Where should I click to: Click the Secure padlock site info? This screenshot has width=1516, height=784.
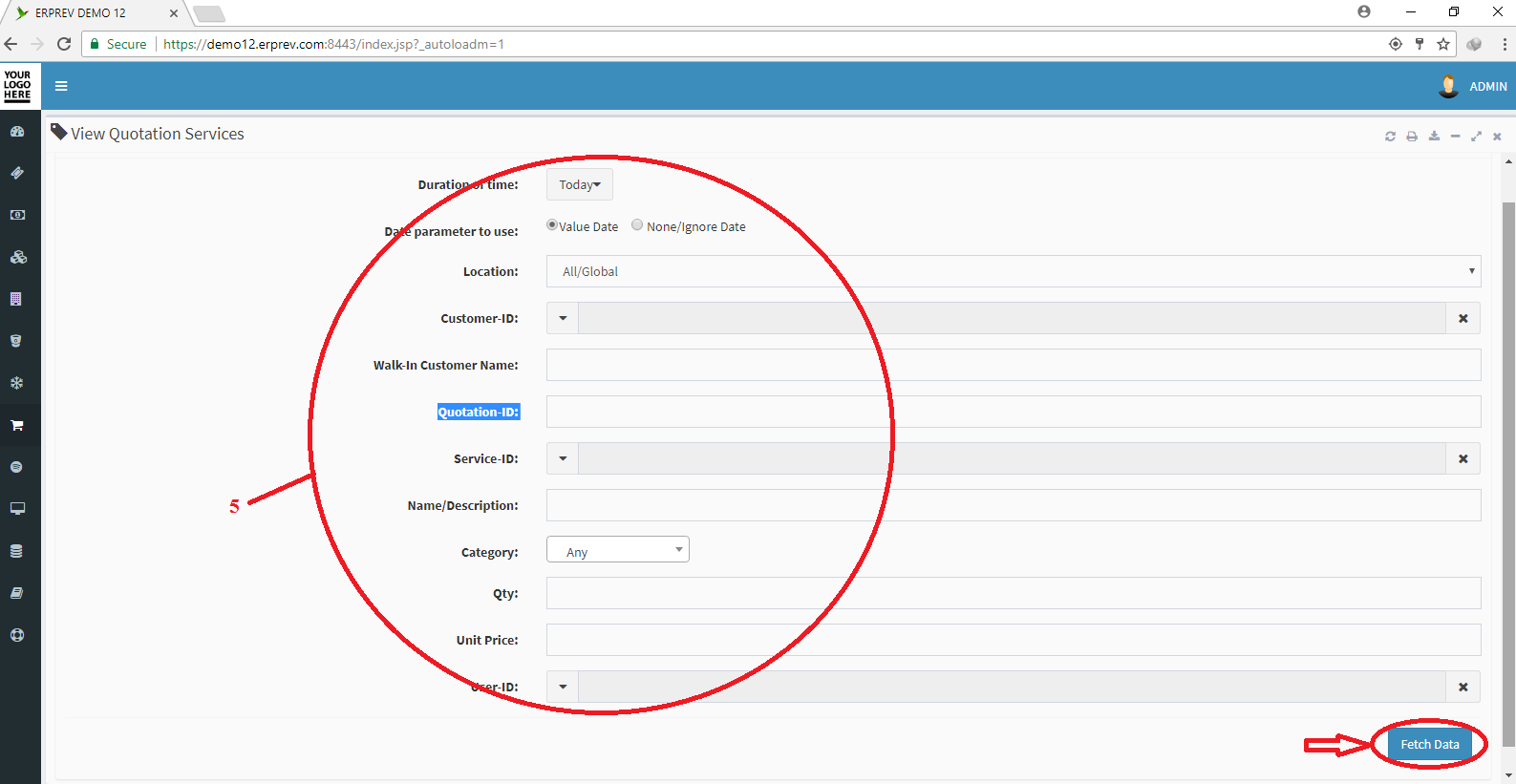[x=118, y=44]
